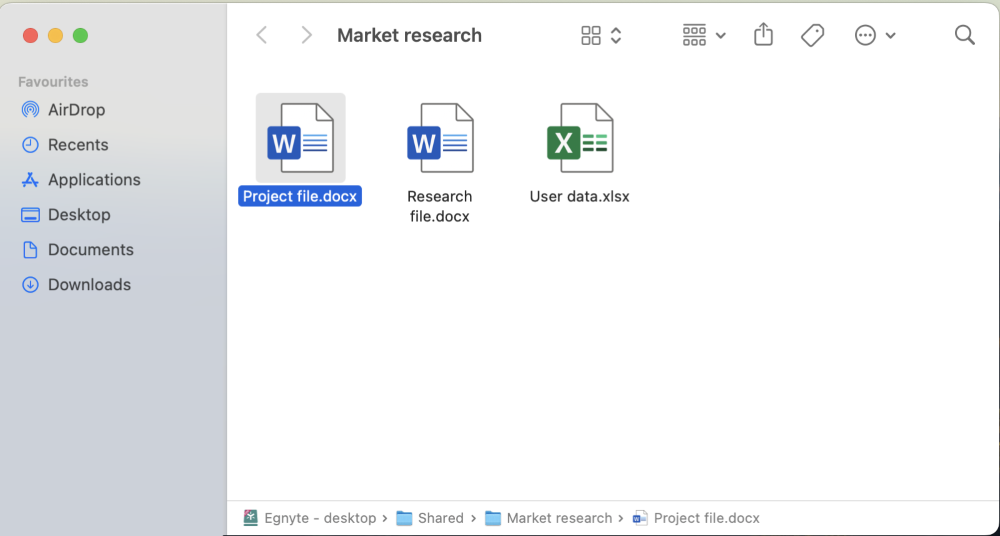Open the icon view switcher dropdown

pyautogui.click(x=601, y=35)
